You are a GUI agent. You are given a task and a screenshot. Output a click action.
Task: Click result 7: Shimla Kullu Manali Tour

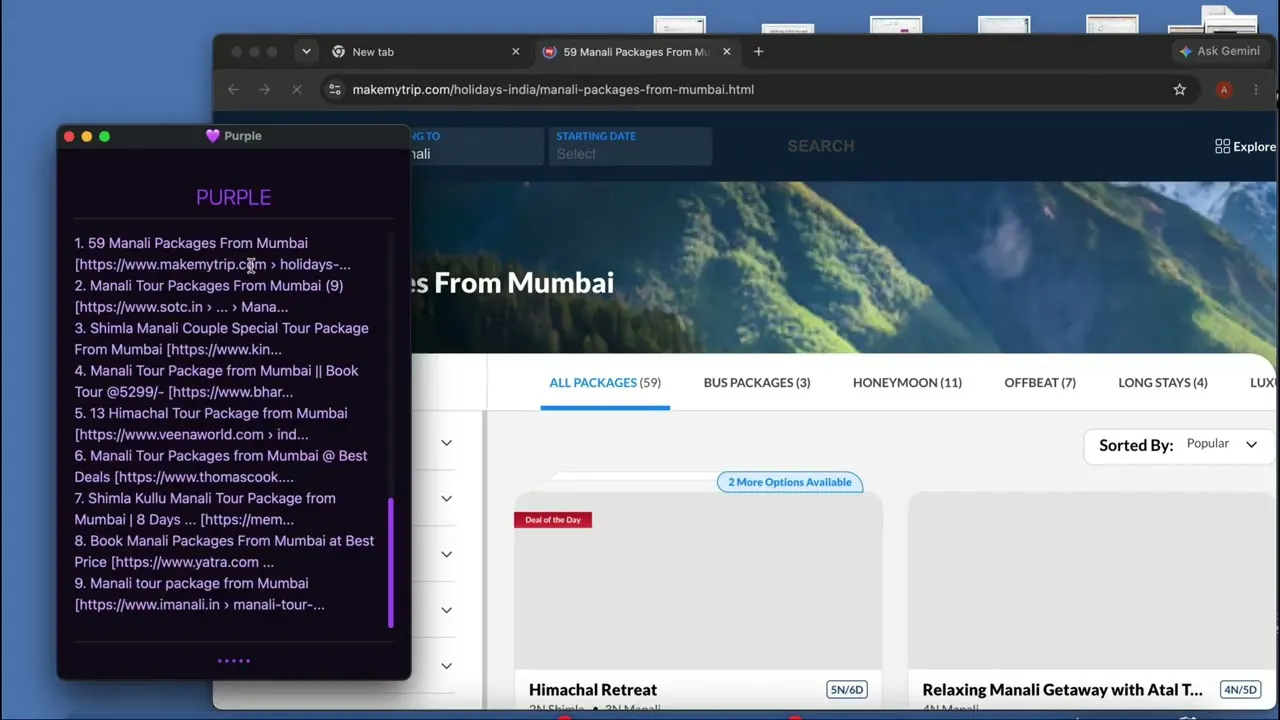click(205, 509)
